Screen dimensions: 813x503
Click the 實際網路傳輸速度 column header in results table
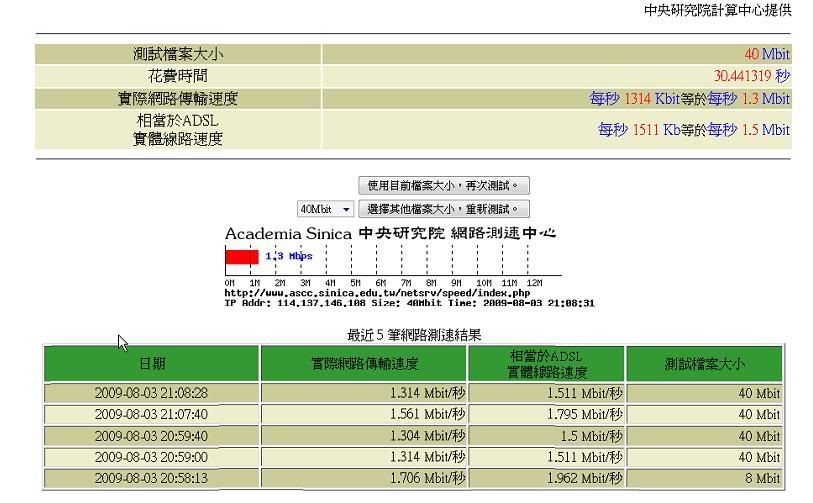(364, 364)
